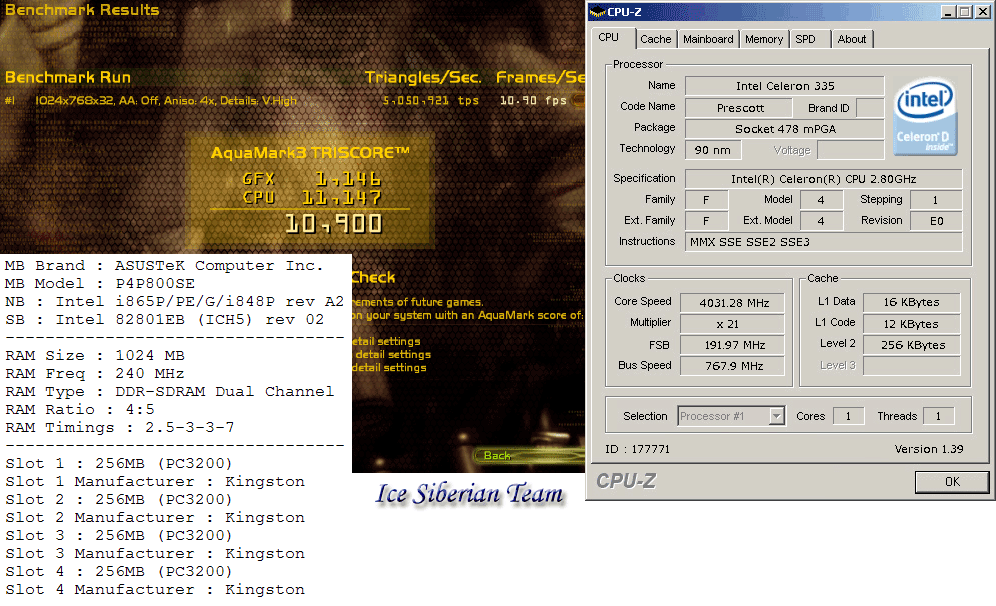996x606 pixels.
Task: Click the 10.90 fps value
Action: (533, 100)
